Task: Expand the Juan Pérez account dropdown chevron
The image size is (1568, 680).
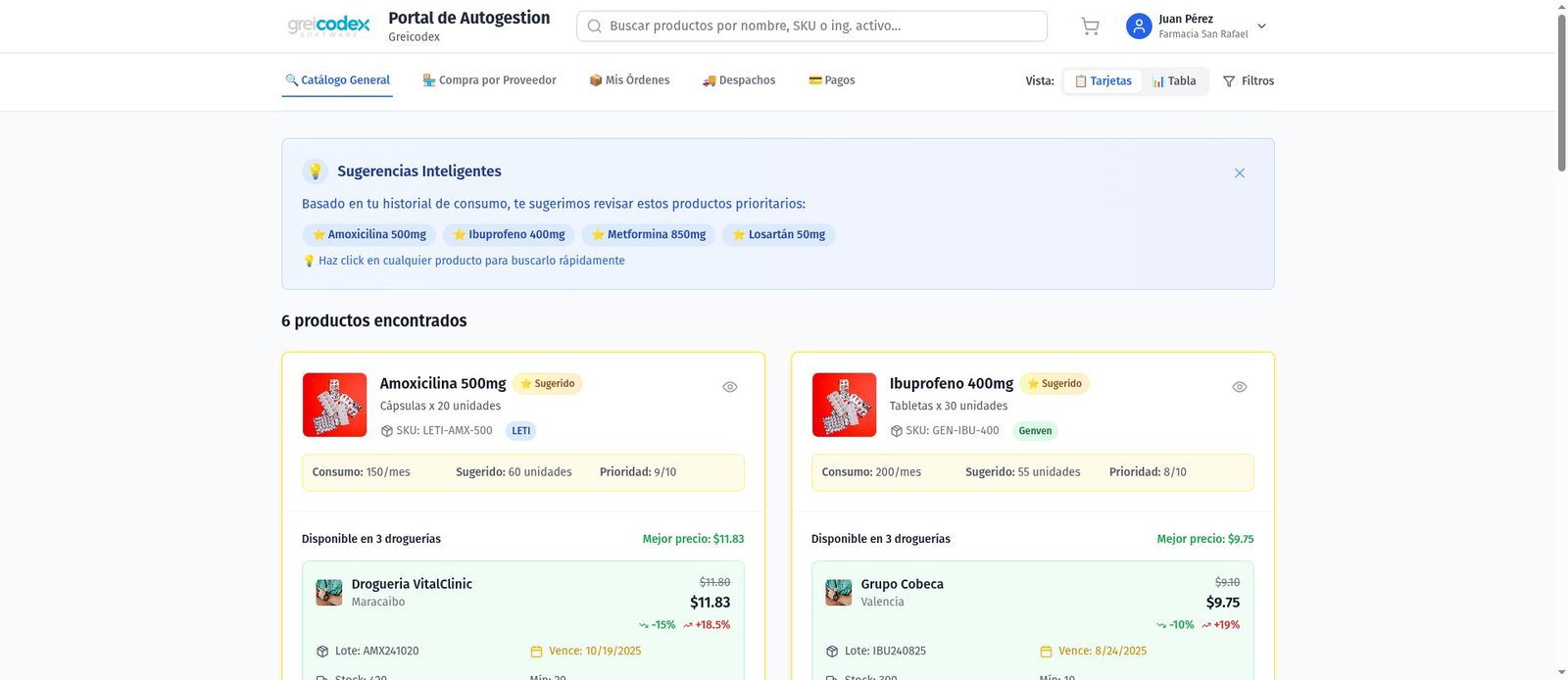Action: coord(1261,26)
